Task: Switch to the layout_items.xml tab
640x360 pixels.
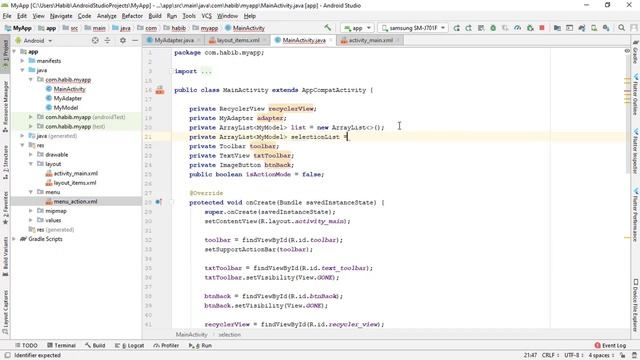Action: (x=238, y=40)
